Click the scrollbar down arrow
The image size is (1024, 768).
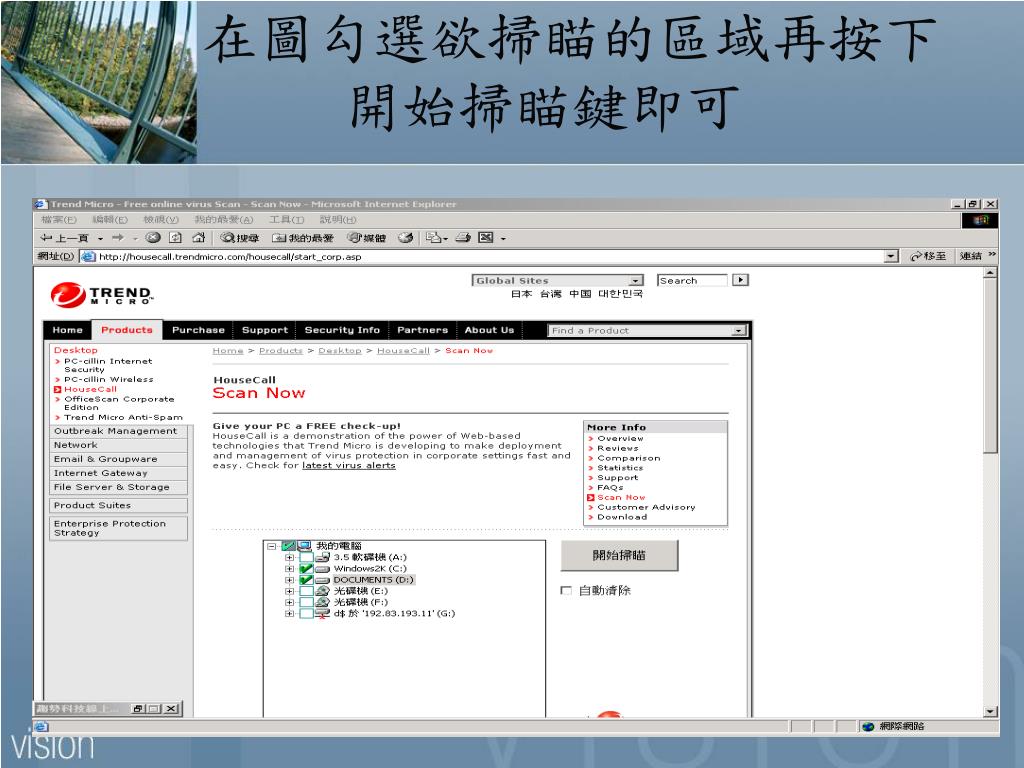[x=990, y=712]
